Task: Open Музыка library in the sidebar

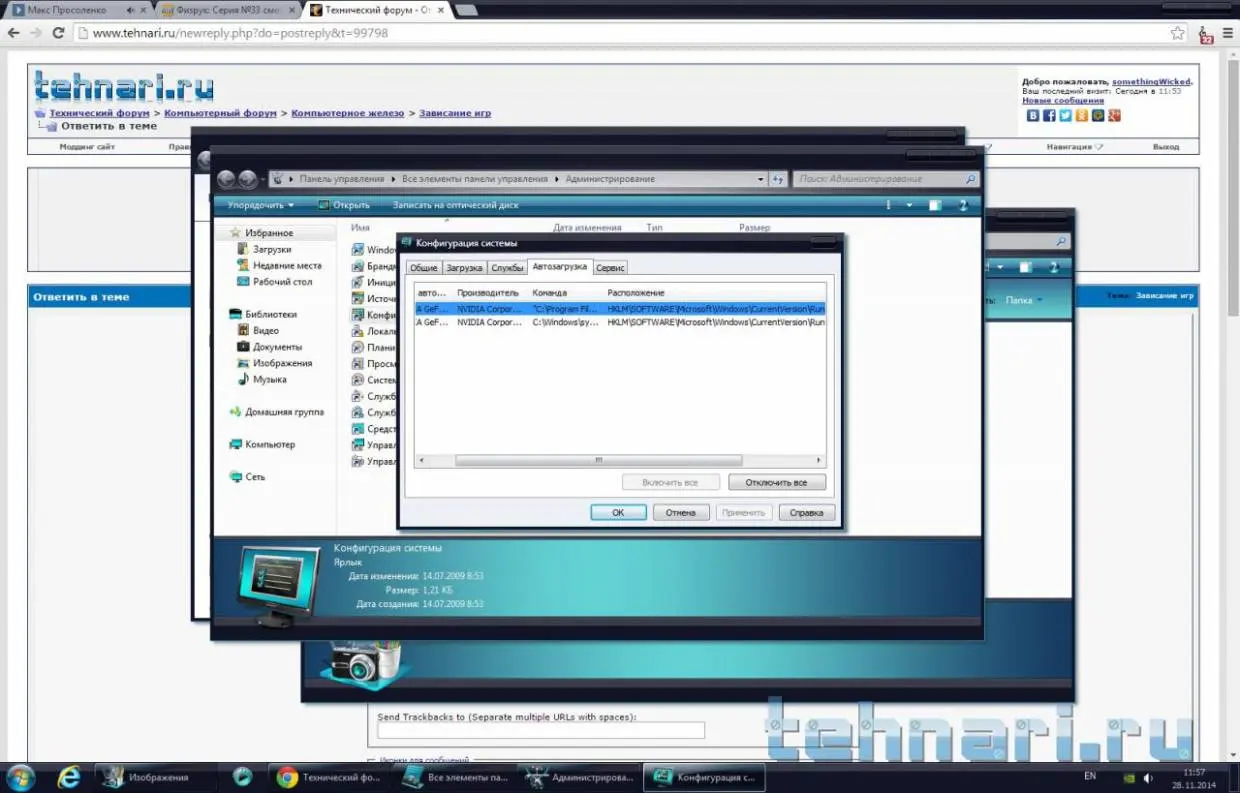Action: 269,379
